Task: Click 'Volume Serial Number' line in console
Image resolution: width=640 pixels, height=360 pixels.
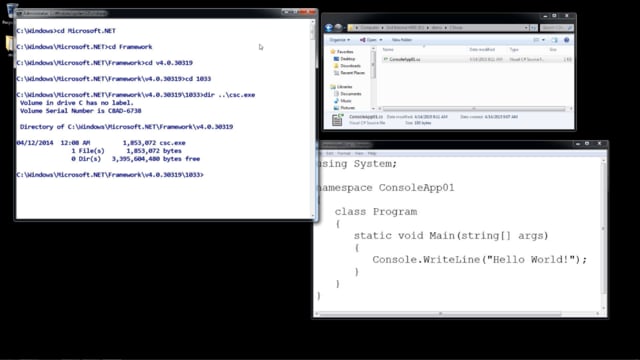Action: 80,111
